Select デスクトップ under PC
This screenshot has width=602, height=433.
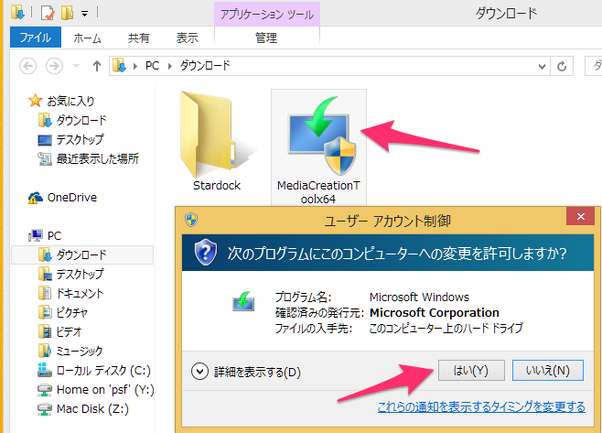click(71, 274)
